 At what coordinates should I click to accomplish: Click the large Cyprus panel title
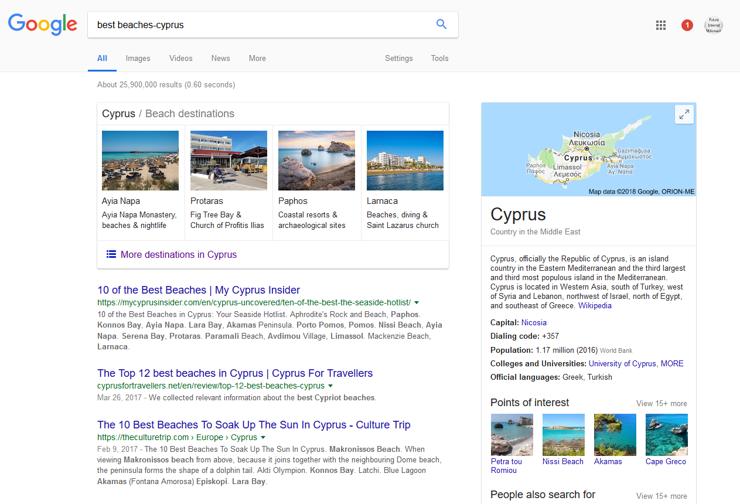pos(518,214)
